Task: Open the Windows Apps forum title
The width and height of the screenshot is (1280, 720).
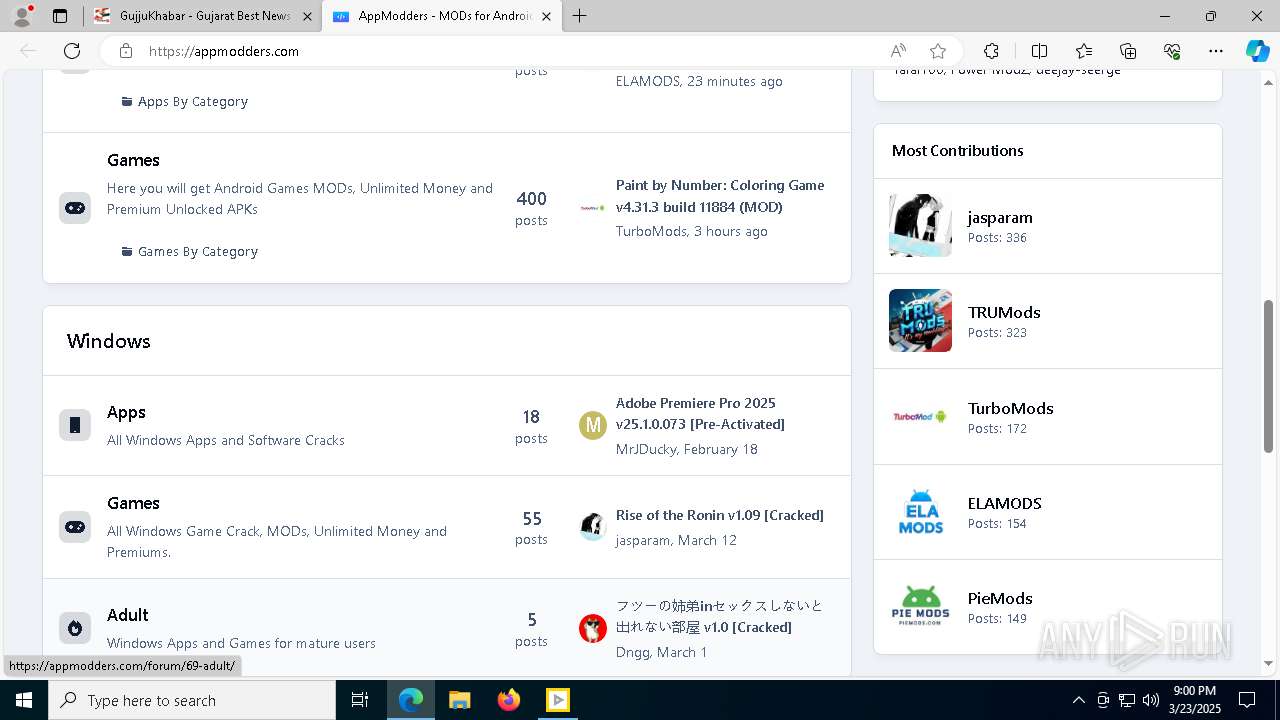Action: point(126,412)
